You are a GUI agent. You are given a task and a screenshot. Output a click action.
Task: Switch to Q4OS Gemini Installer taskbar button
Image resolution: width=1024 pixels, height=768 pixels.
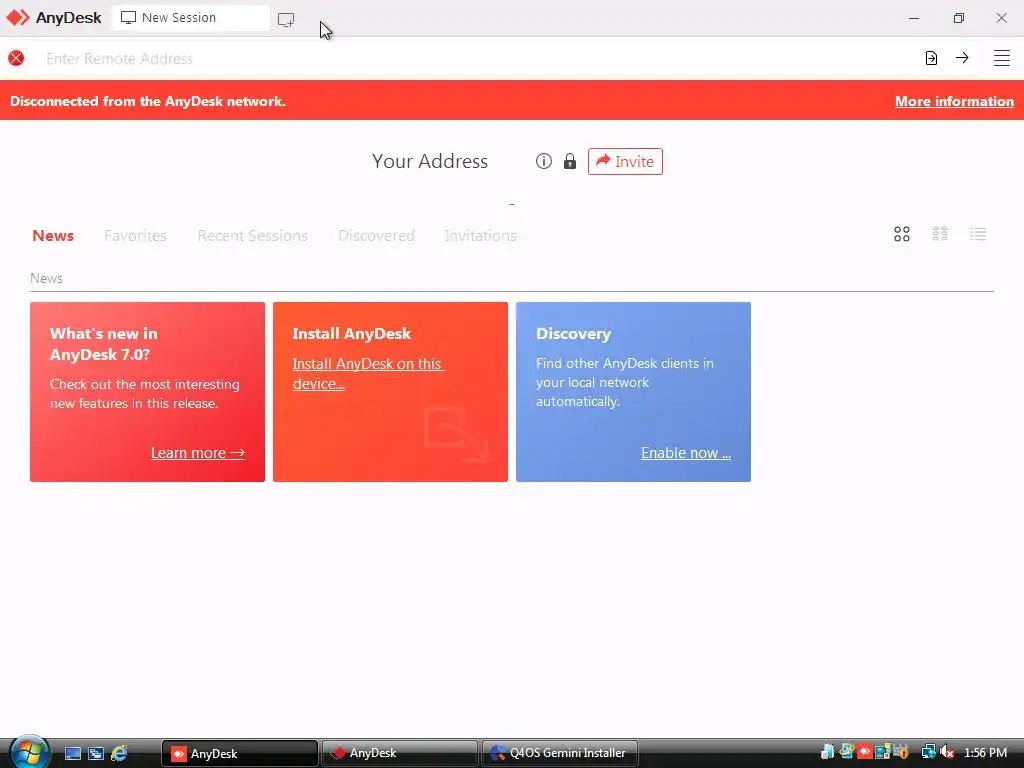560,753
